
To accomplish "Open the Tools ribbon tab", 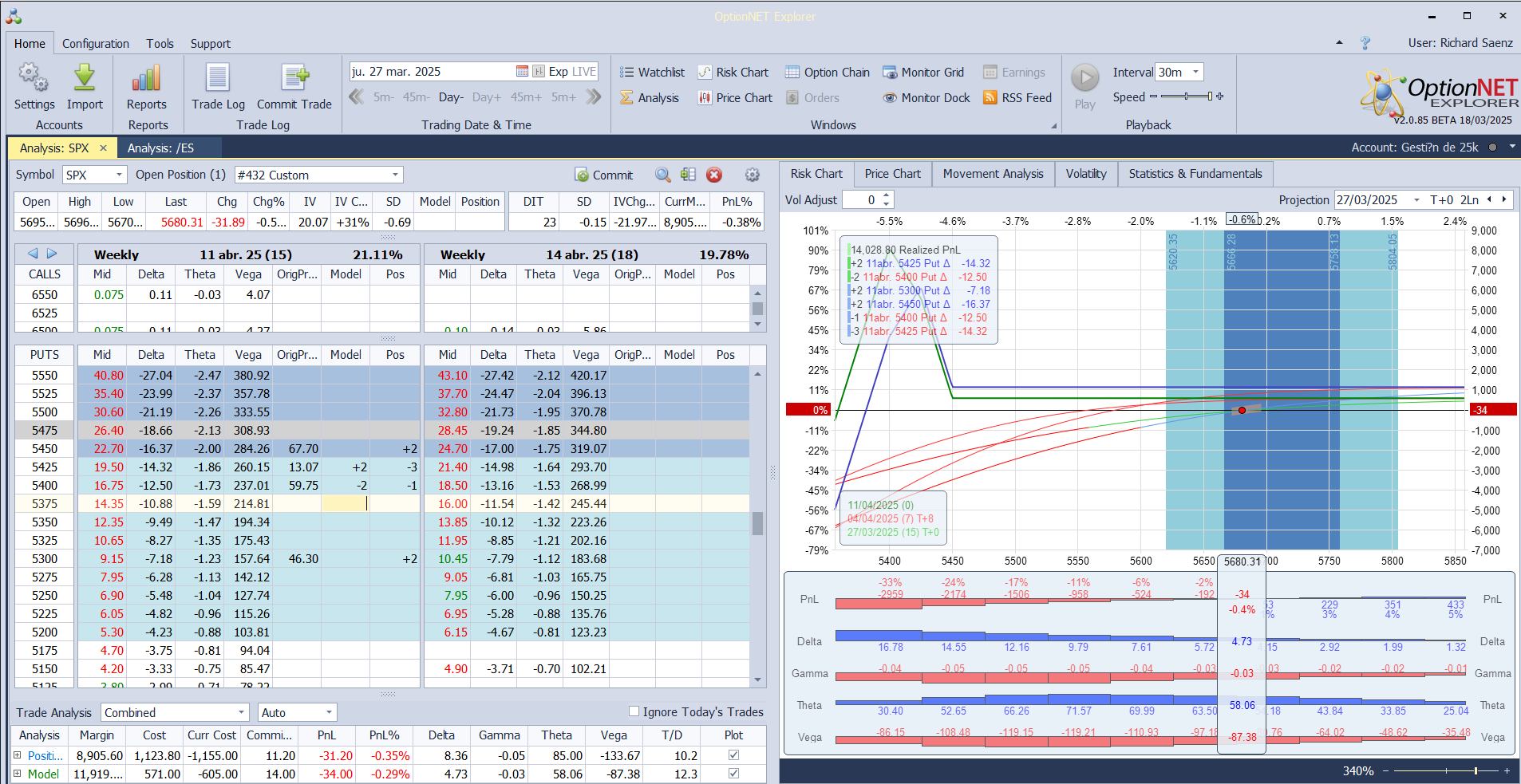I will 160,44.
